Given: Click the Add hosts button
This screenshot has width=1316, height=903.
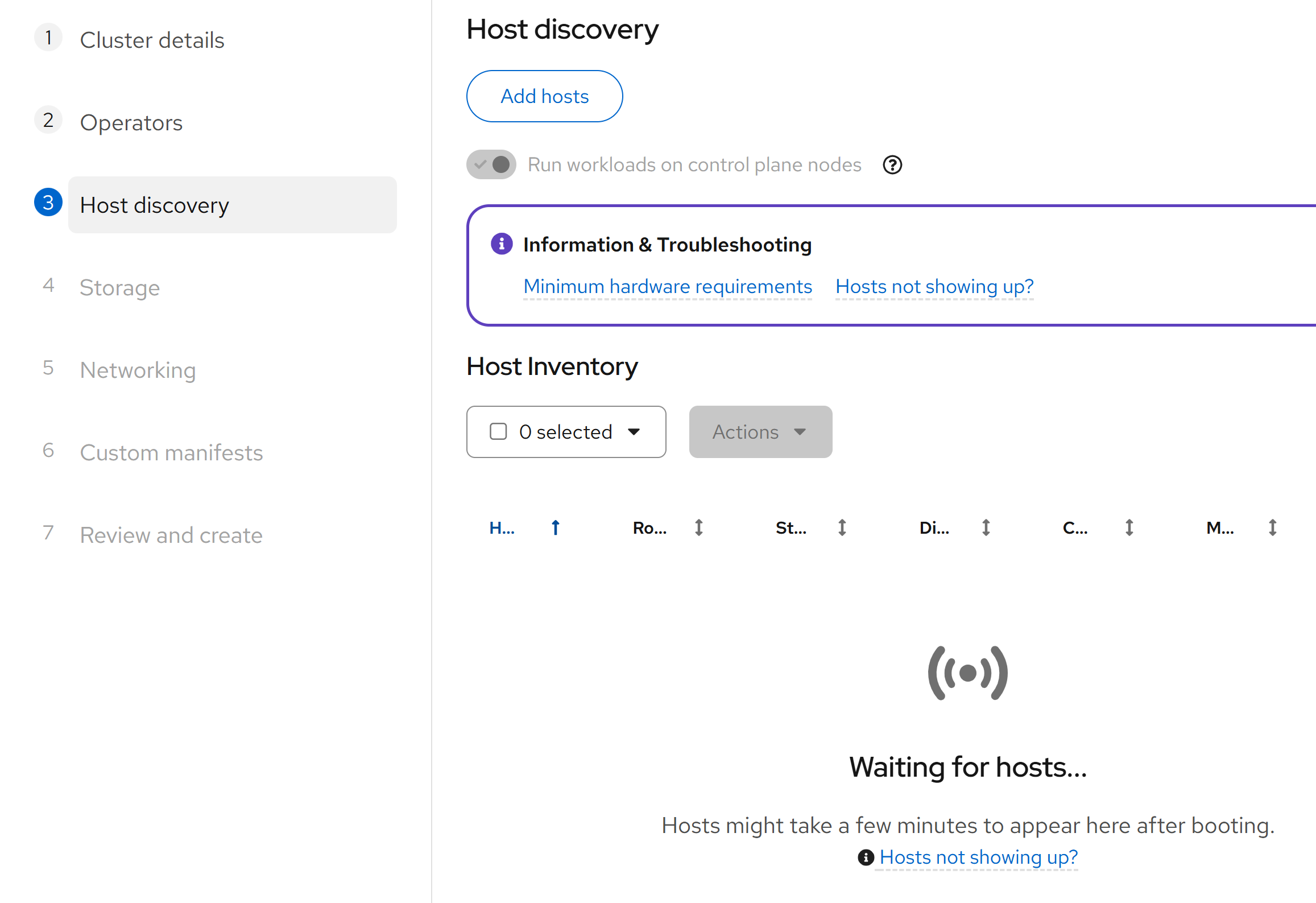Looking at the screenshot, I should coord(544,96).
